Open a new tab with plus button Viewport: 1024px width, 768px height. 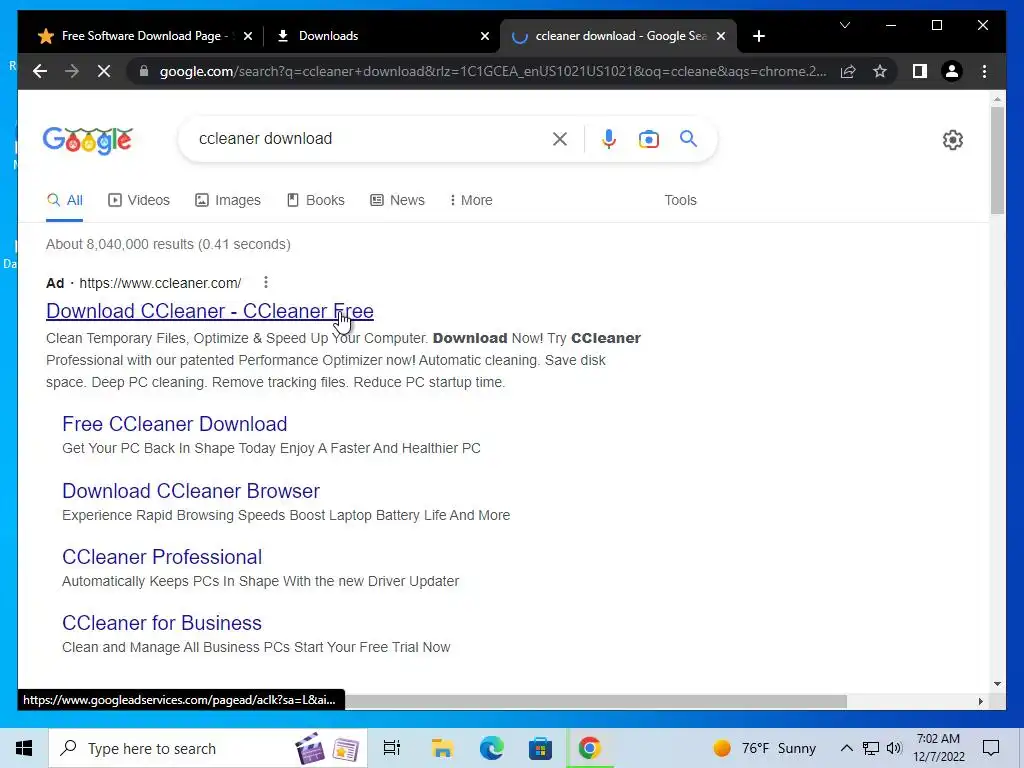click(x=758, y=36)
